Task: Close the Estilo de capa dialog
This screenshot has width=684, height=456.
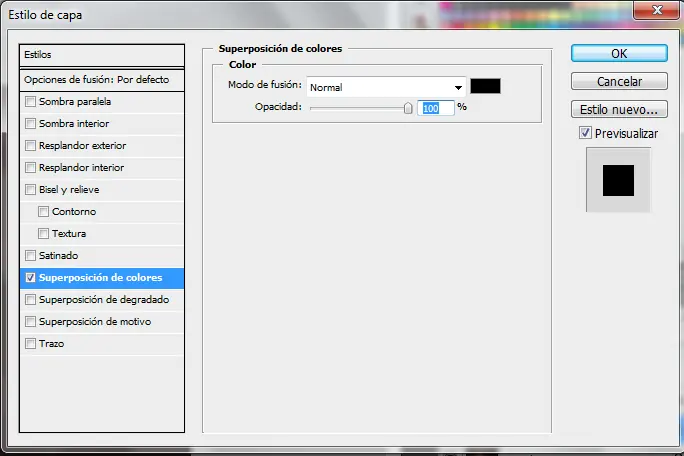Action: point(657,10)
